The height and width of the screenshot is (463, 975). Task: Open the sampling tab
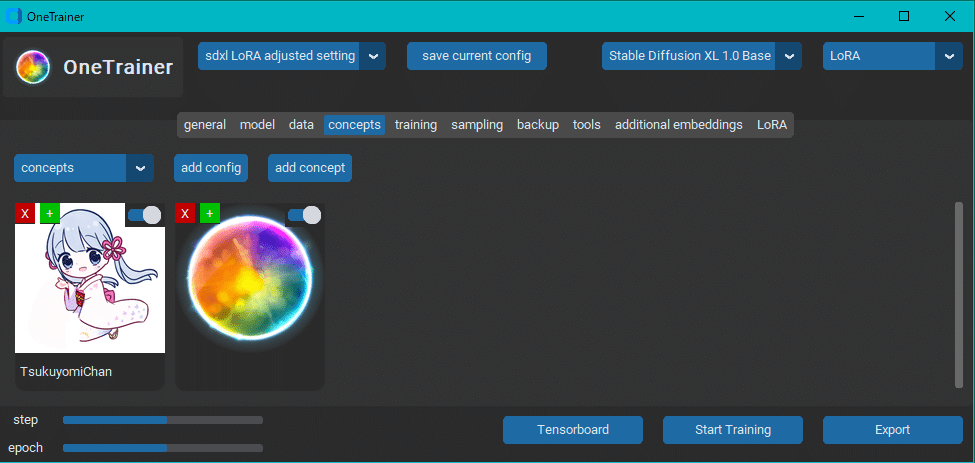pos(477,125)
